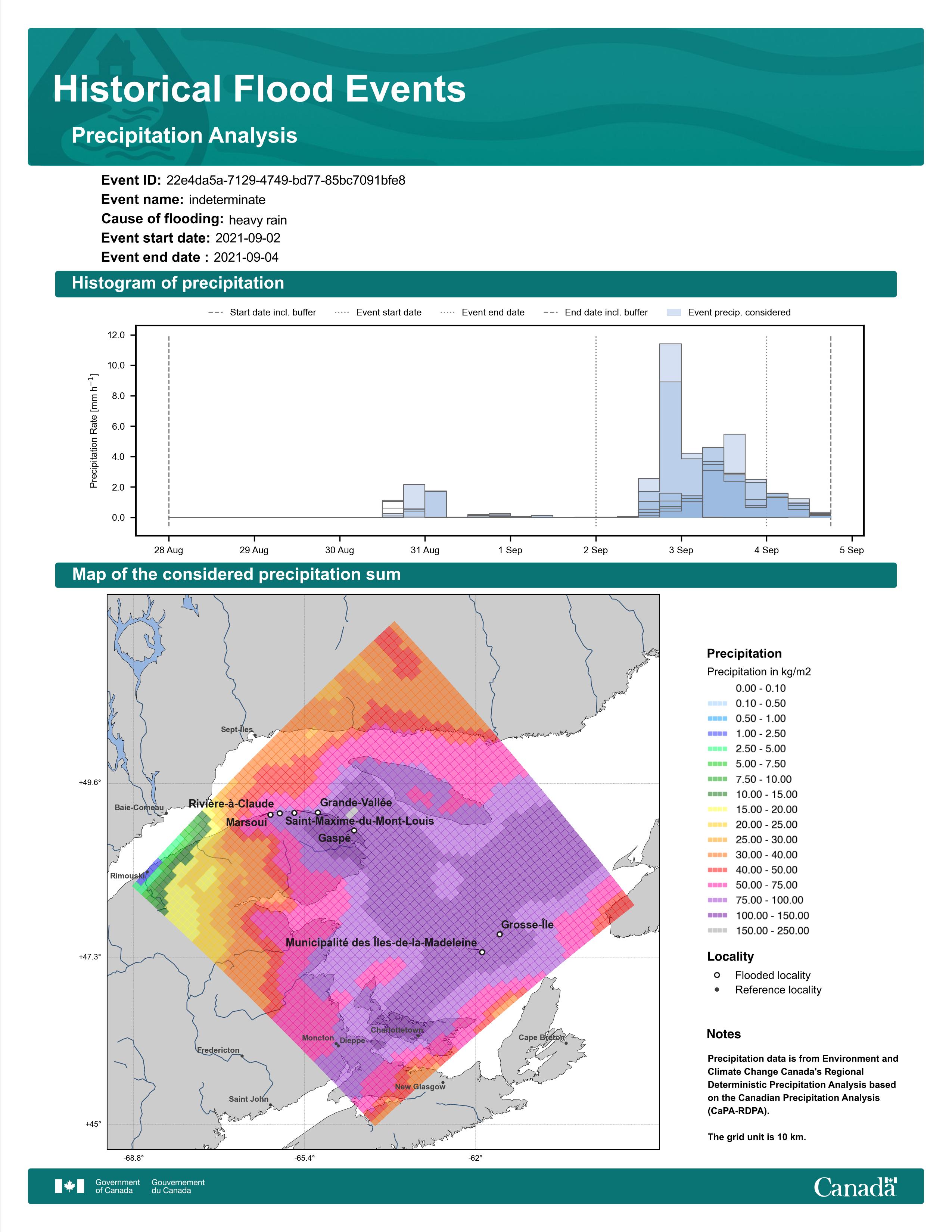Image resolution: width=952 pixels, height=1232 pixels.
Task: Click the Precipitation Rate y-axis label
Action: pyautogui.click(x=94, y=430)
